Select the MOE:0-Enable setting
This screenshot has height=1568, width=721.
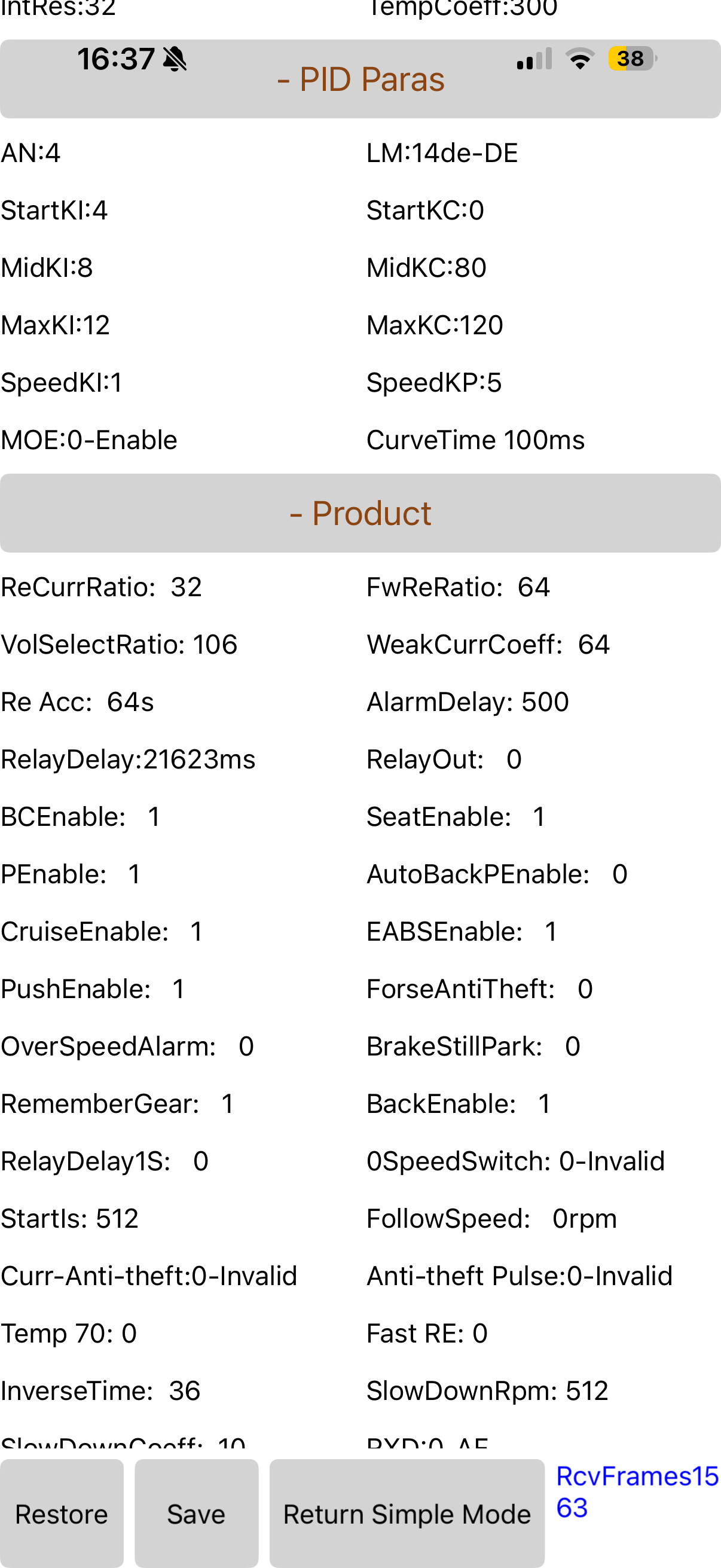coord(89,440)
